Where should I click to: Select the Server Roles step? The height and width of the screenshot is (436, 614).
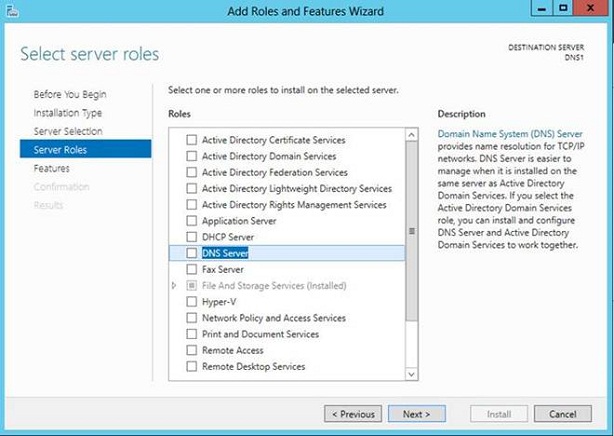coord(85,149)
